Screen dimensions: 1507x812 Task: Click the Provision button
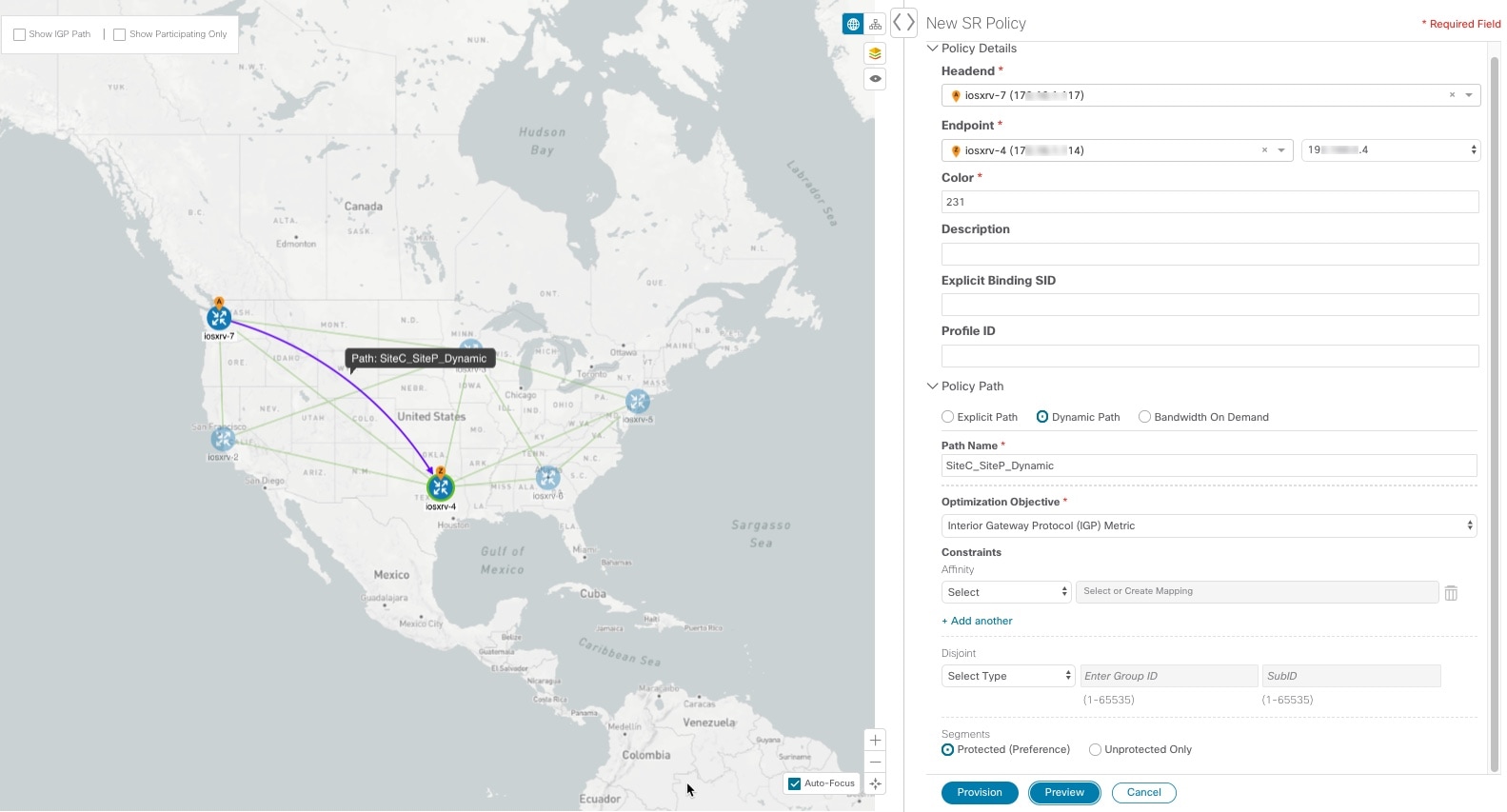tap(980, 792)
